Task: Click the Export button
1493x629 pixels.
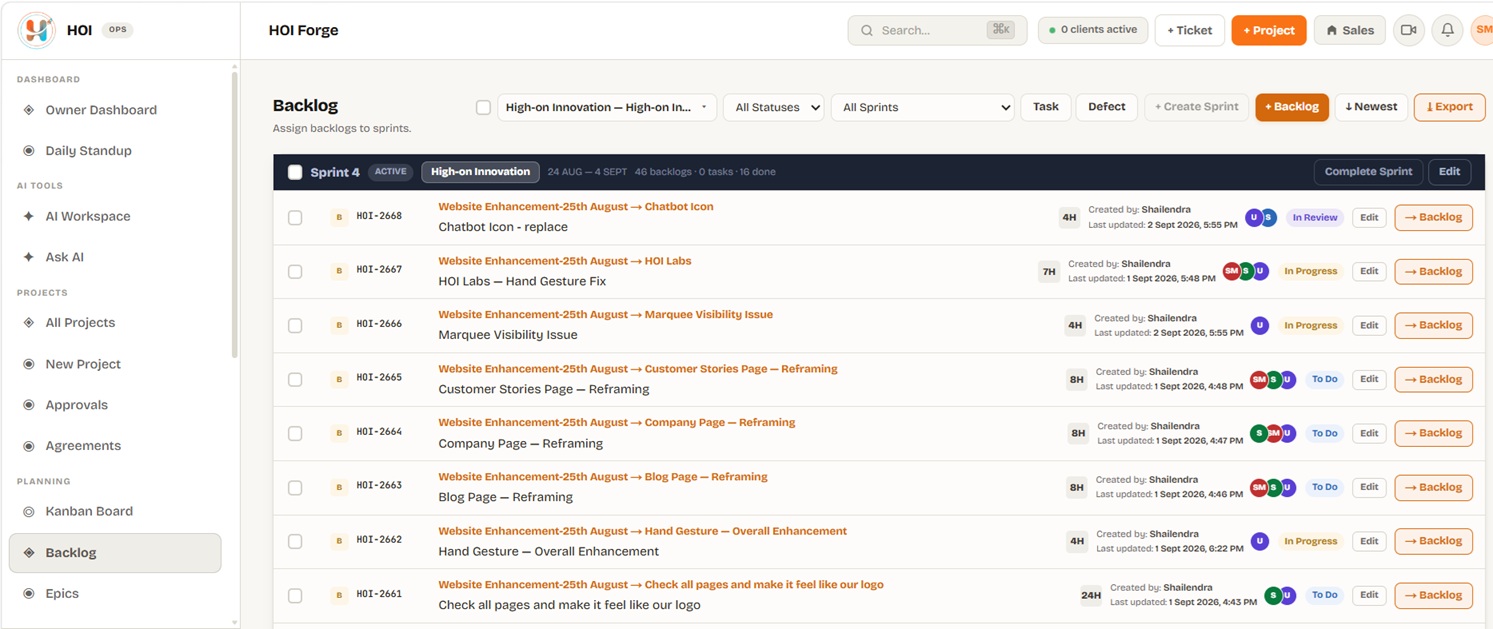Action: (1449, 107)
